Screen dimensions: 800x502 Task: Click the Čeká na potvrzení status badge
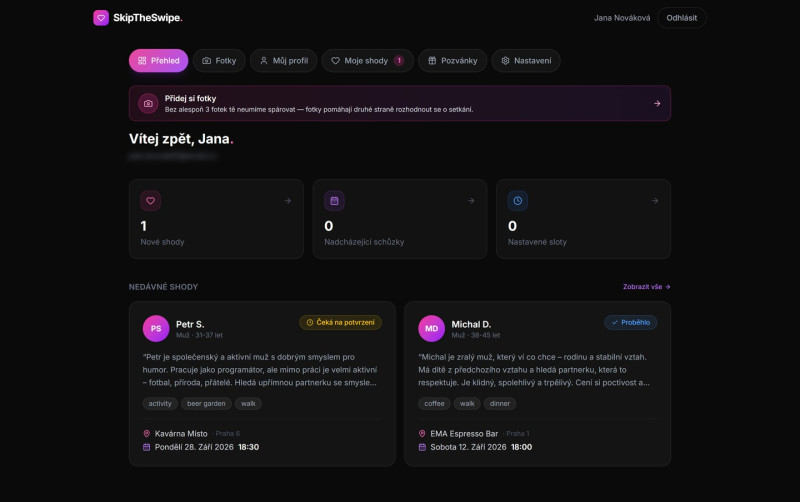click(x=340, y=322)
